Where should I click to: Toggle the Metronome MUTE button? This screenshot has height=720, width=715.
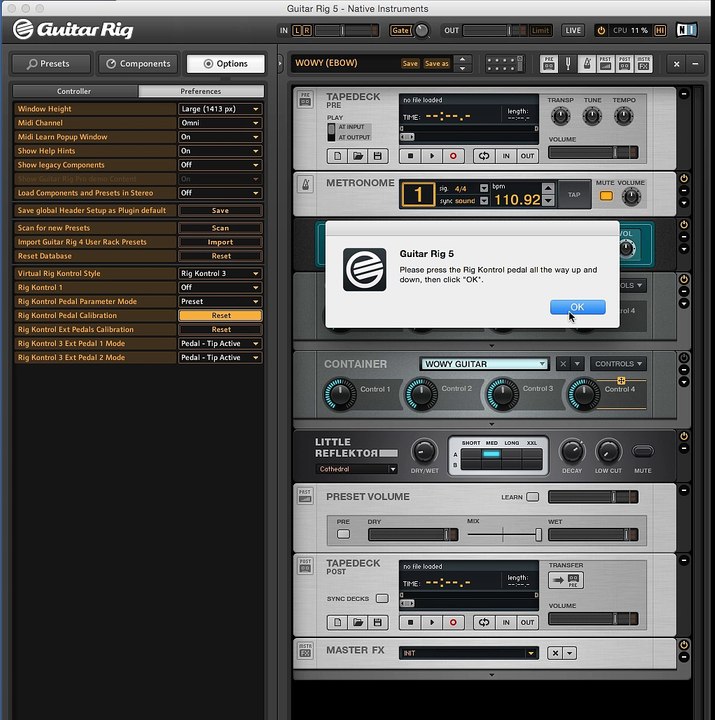pyautogui.click(x=606, y=196)
